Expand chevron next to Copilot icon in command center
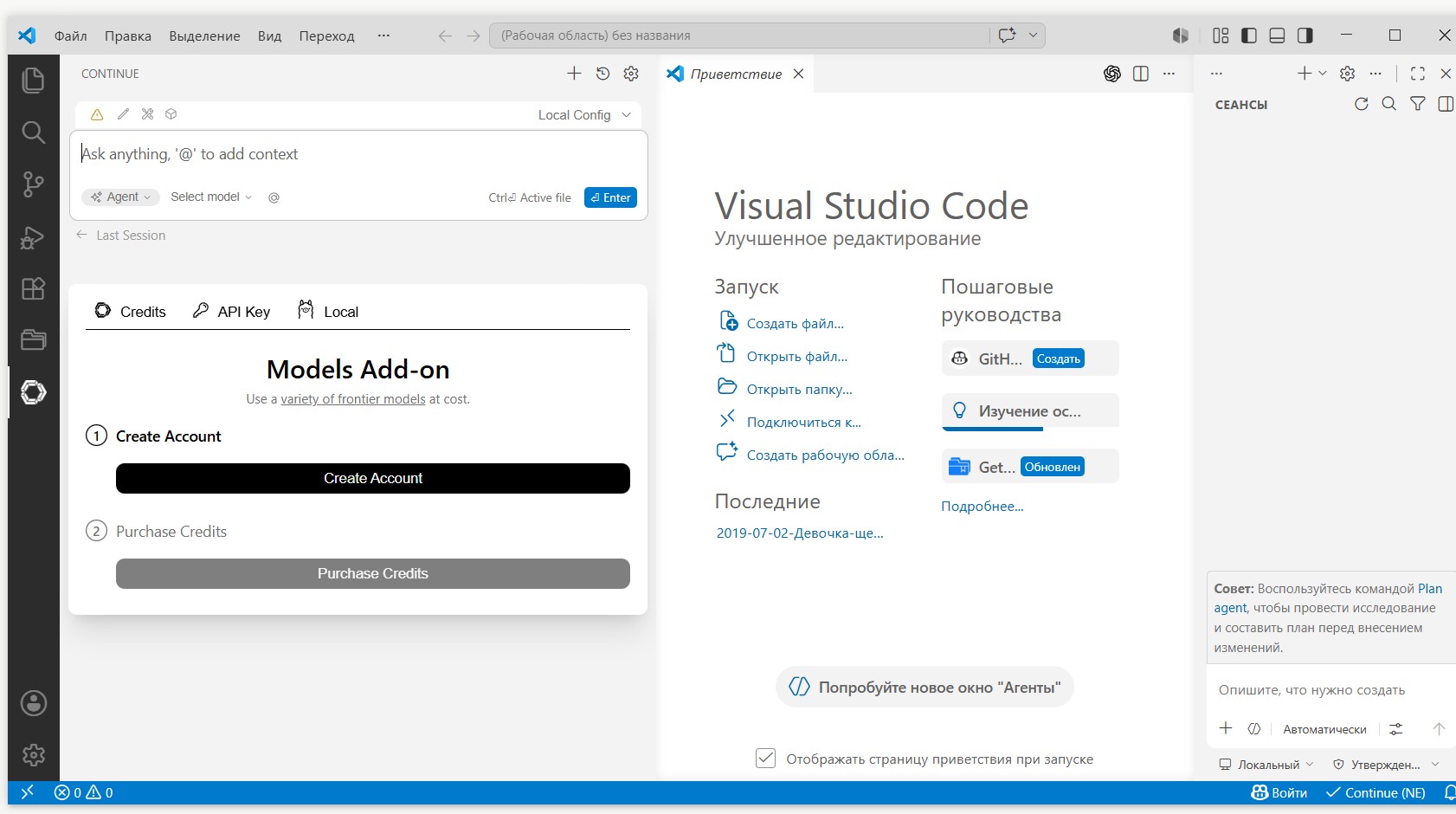The image size is (1456, 814). pyautogui.click(x=1033, y=36)
